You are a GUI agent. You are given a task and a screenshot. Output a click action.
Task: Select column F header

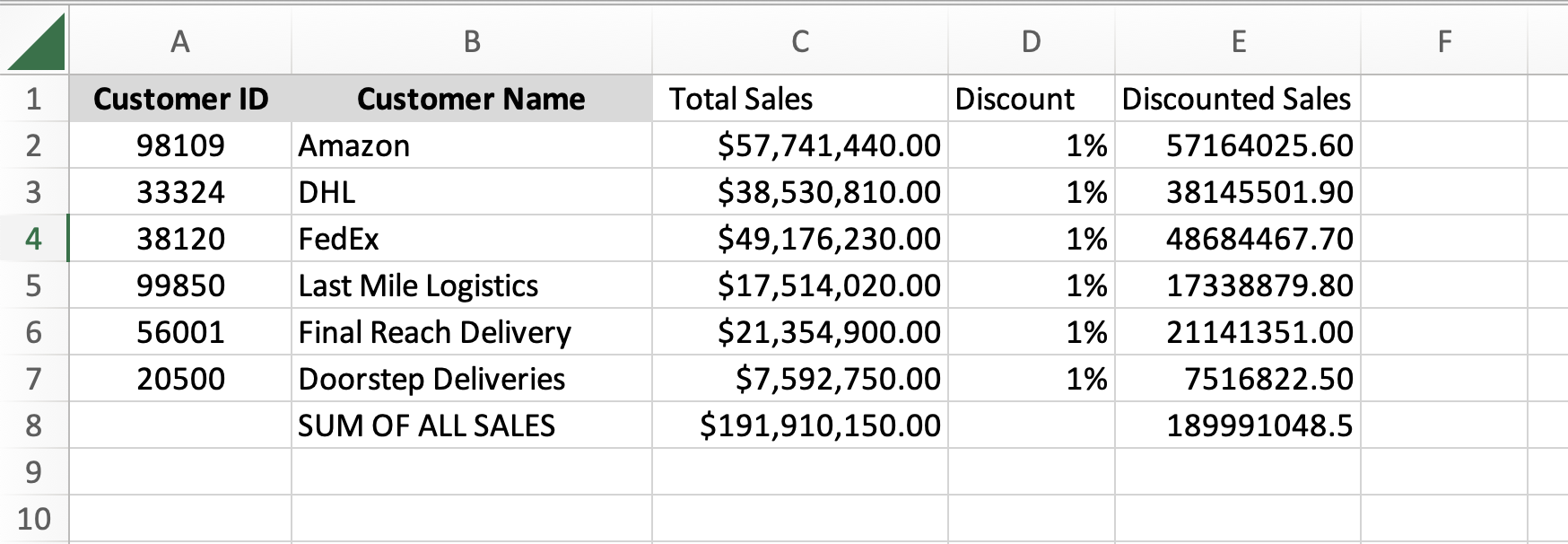(1444, 41)
